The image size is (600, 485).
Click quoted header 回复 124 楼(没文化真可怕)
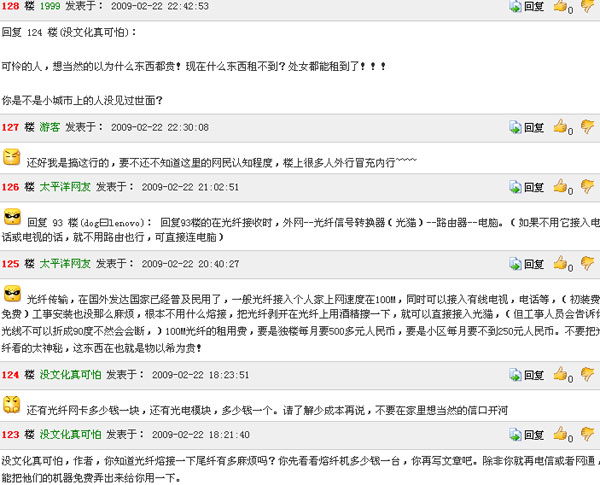point(69,33)
